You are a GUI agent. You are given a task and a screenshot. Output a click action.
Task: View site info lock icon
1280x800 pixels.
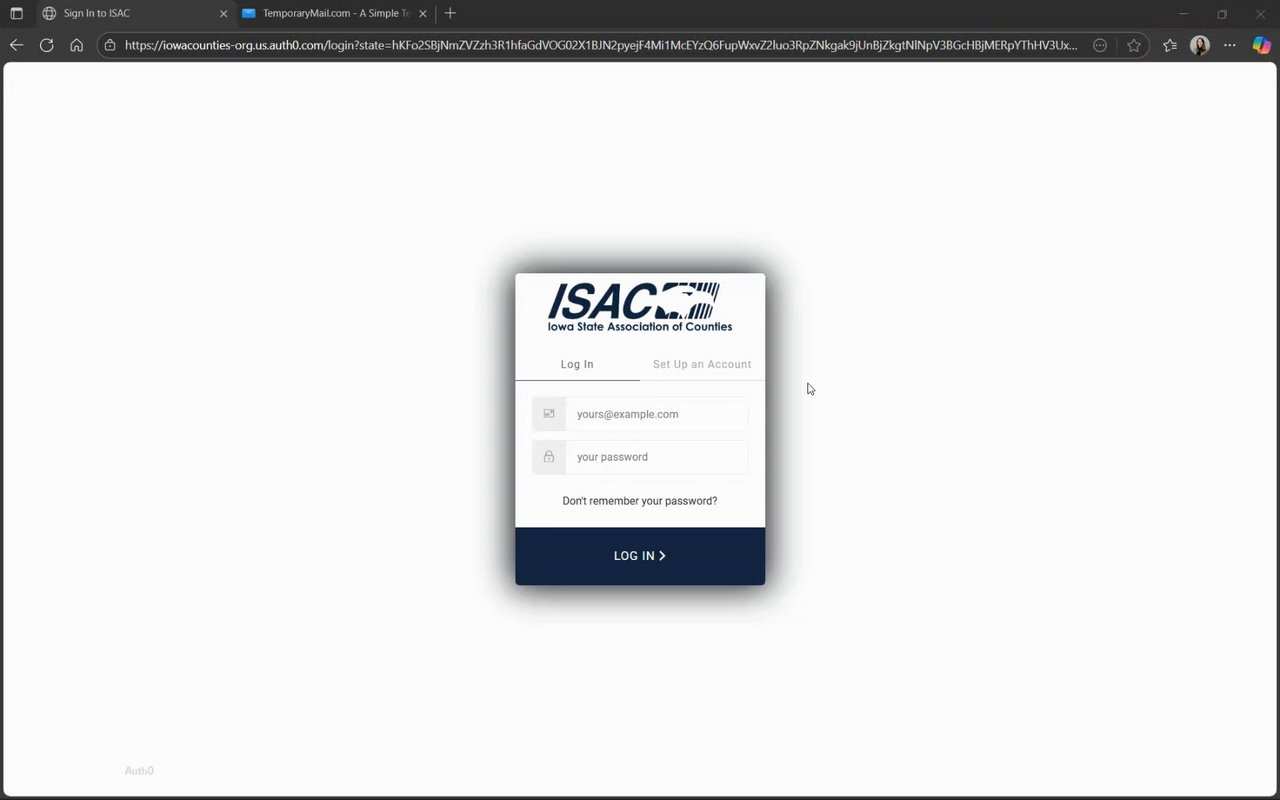click(x=110, y=45)
